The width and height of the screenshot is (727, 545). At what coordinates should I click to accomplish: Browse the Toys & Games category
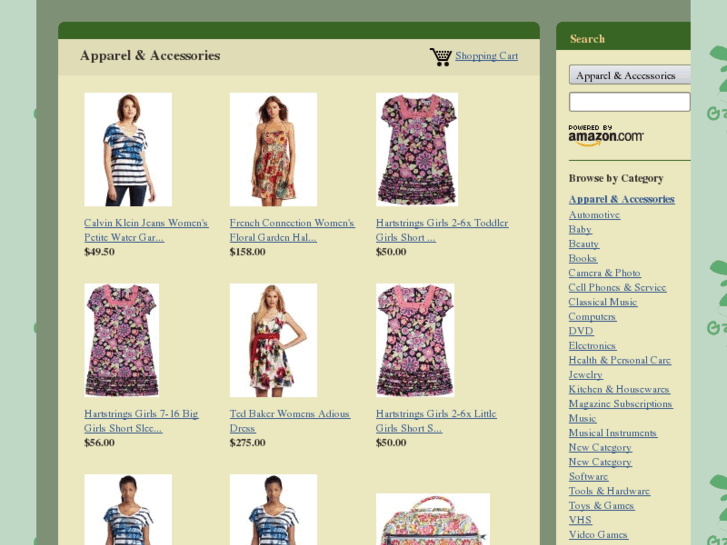click(x=601, y=506)
